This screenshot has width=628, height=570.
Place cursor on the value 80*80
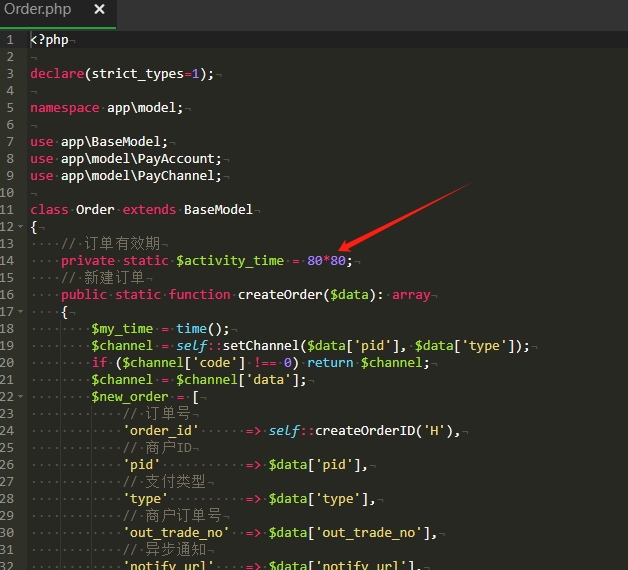[x=326, y=261]
